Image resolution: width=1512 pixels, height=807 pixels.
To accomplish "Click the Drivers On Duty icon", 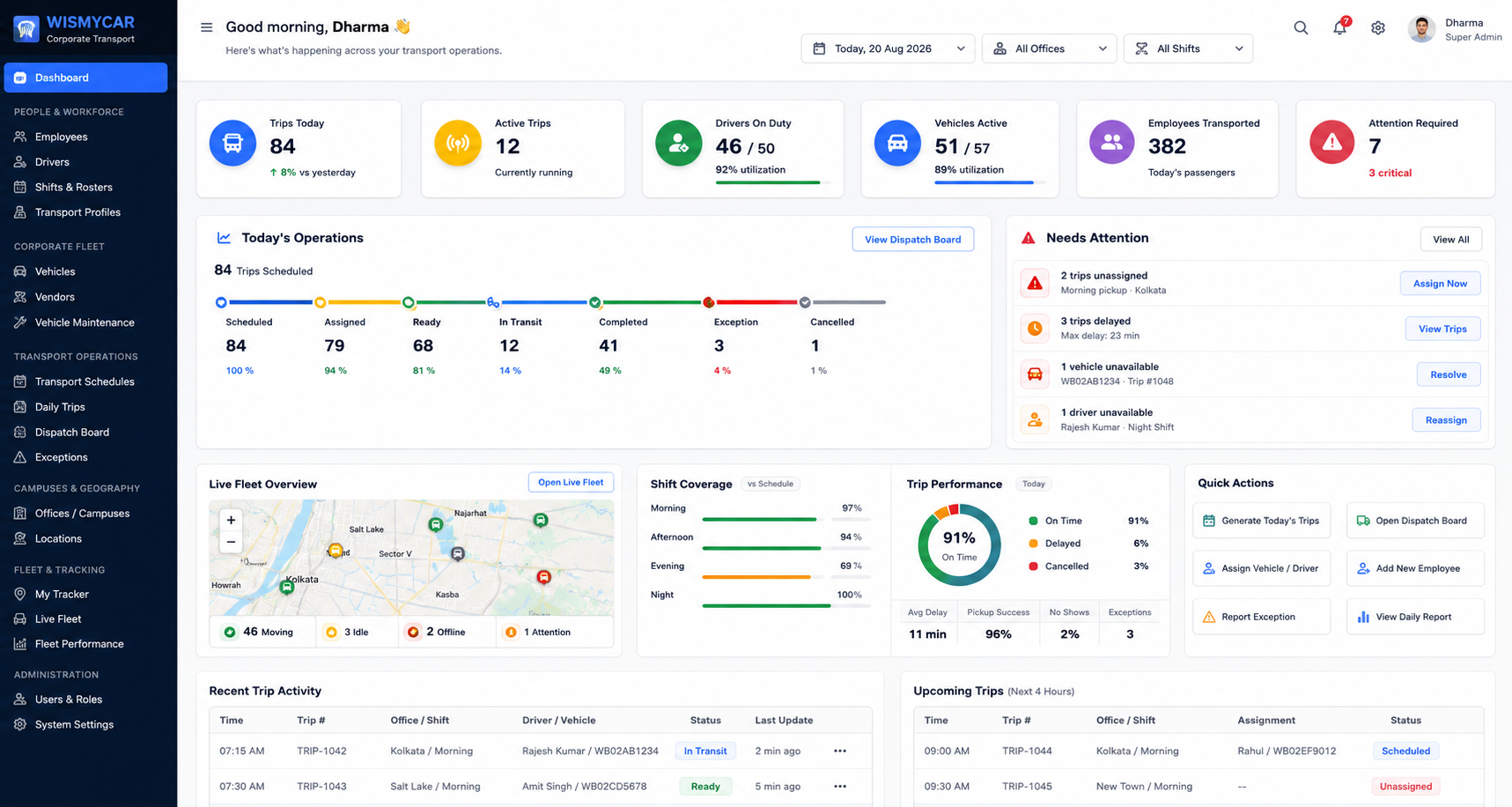I will point(679,143).
